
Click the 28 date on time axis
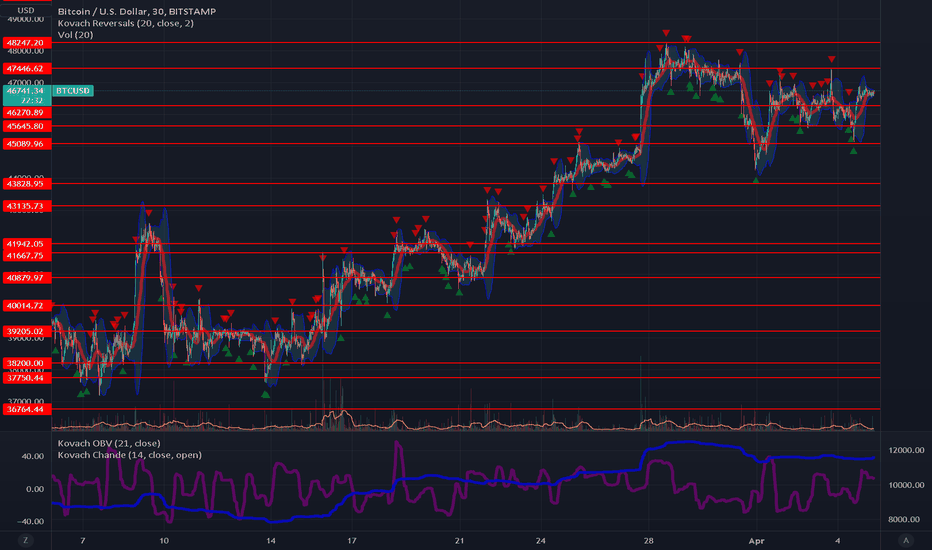tap(648, 540)
